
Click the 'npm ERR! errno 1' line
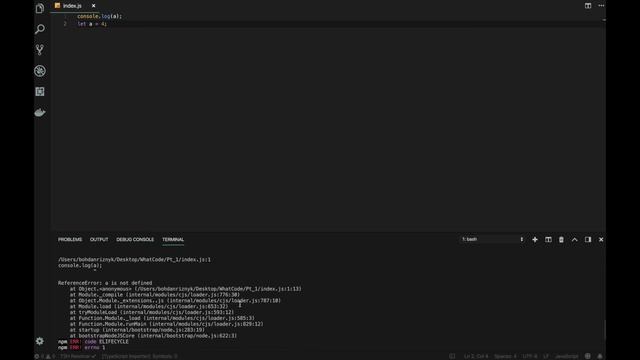click(81, 347)
